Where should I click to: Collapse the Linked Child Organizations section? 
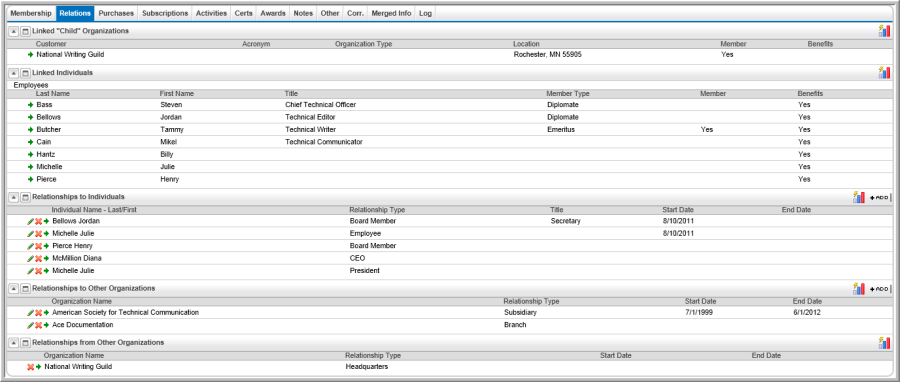(14, 31)
